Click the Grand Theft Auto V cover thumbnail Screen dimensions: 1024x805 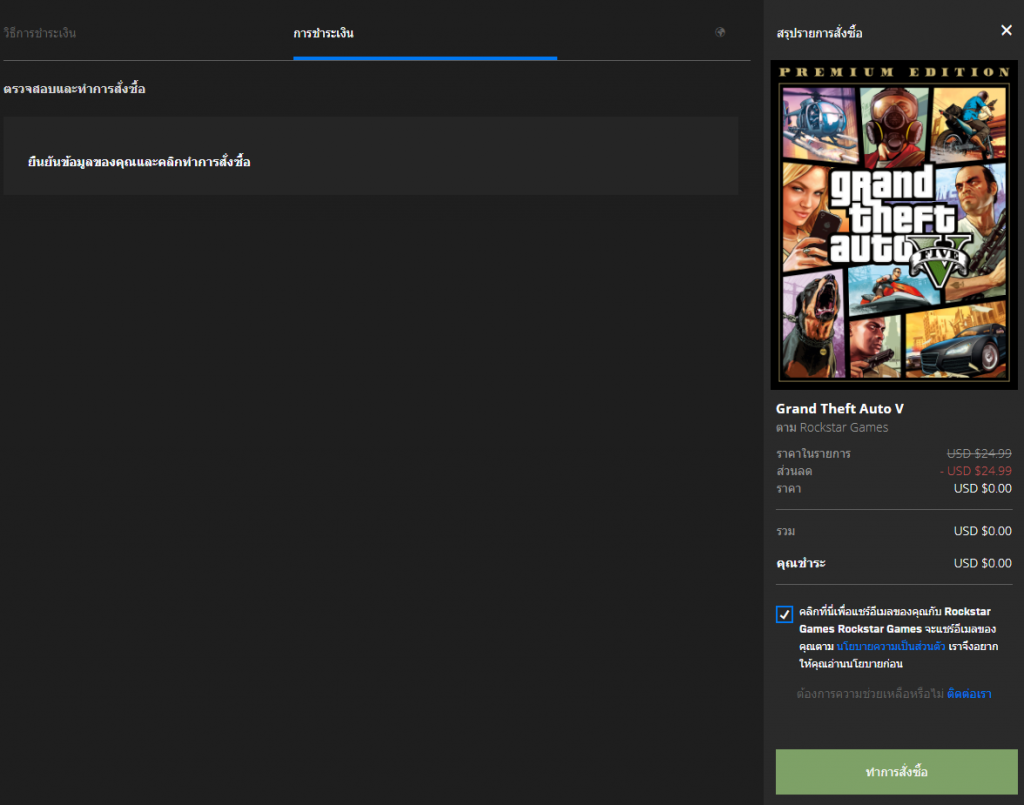[893, 225]
